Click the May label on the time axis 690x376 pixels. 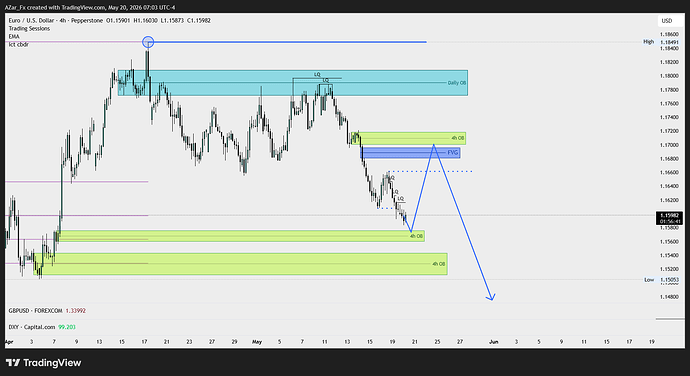point(257,342)
